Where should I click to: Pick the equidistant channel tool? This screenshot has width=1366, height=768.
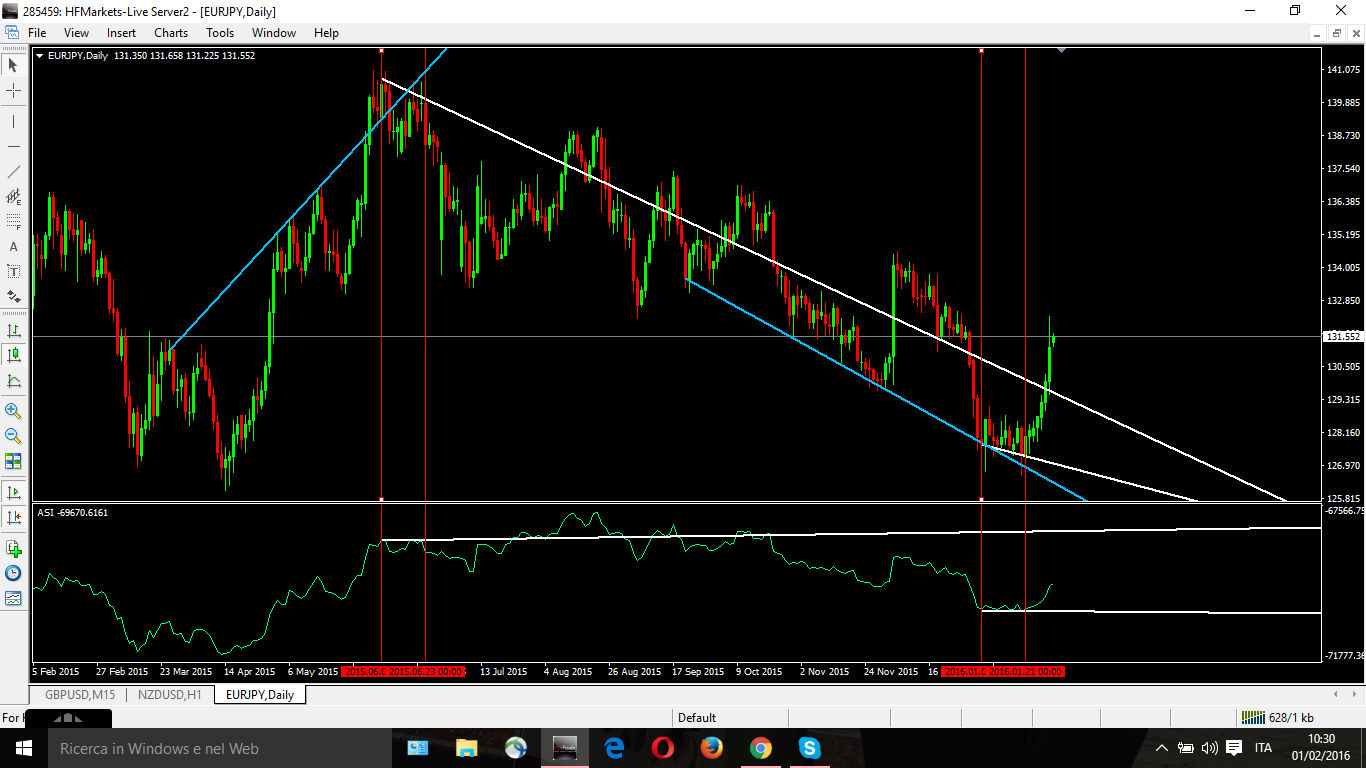[13, 196]
